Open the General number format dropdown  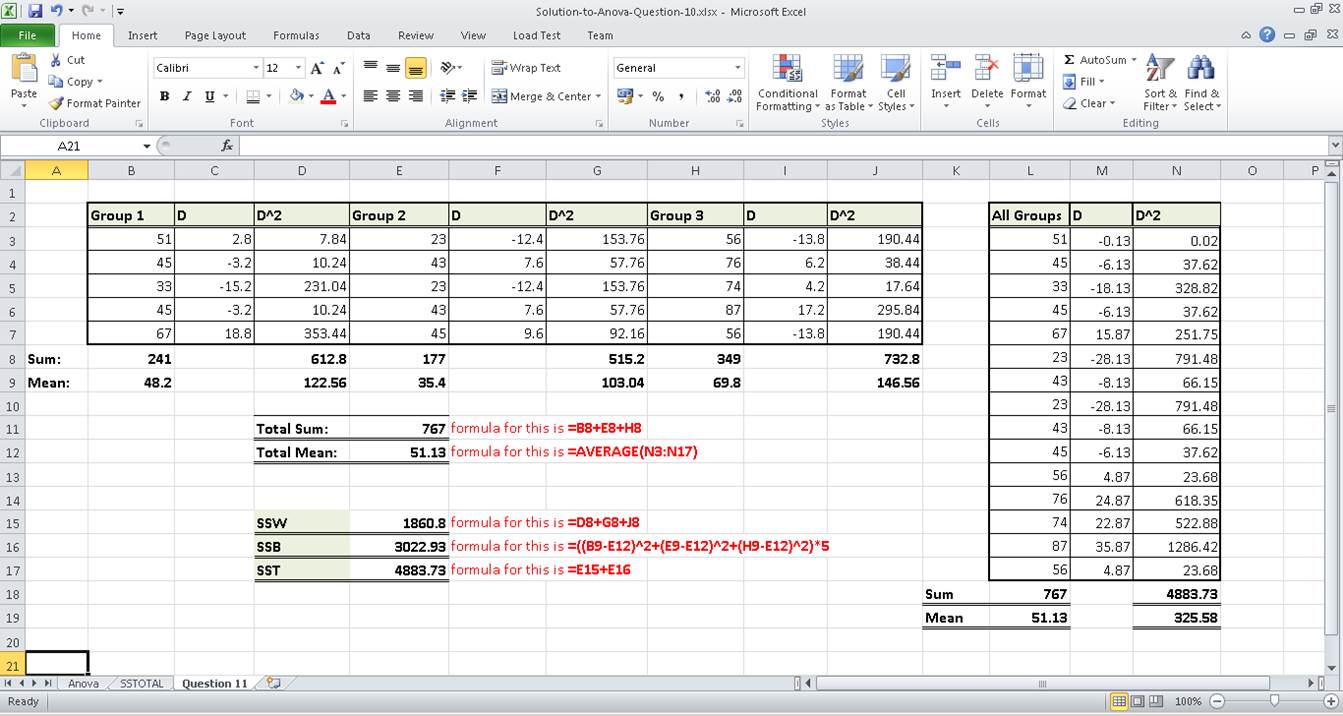[x=738, y=68]
